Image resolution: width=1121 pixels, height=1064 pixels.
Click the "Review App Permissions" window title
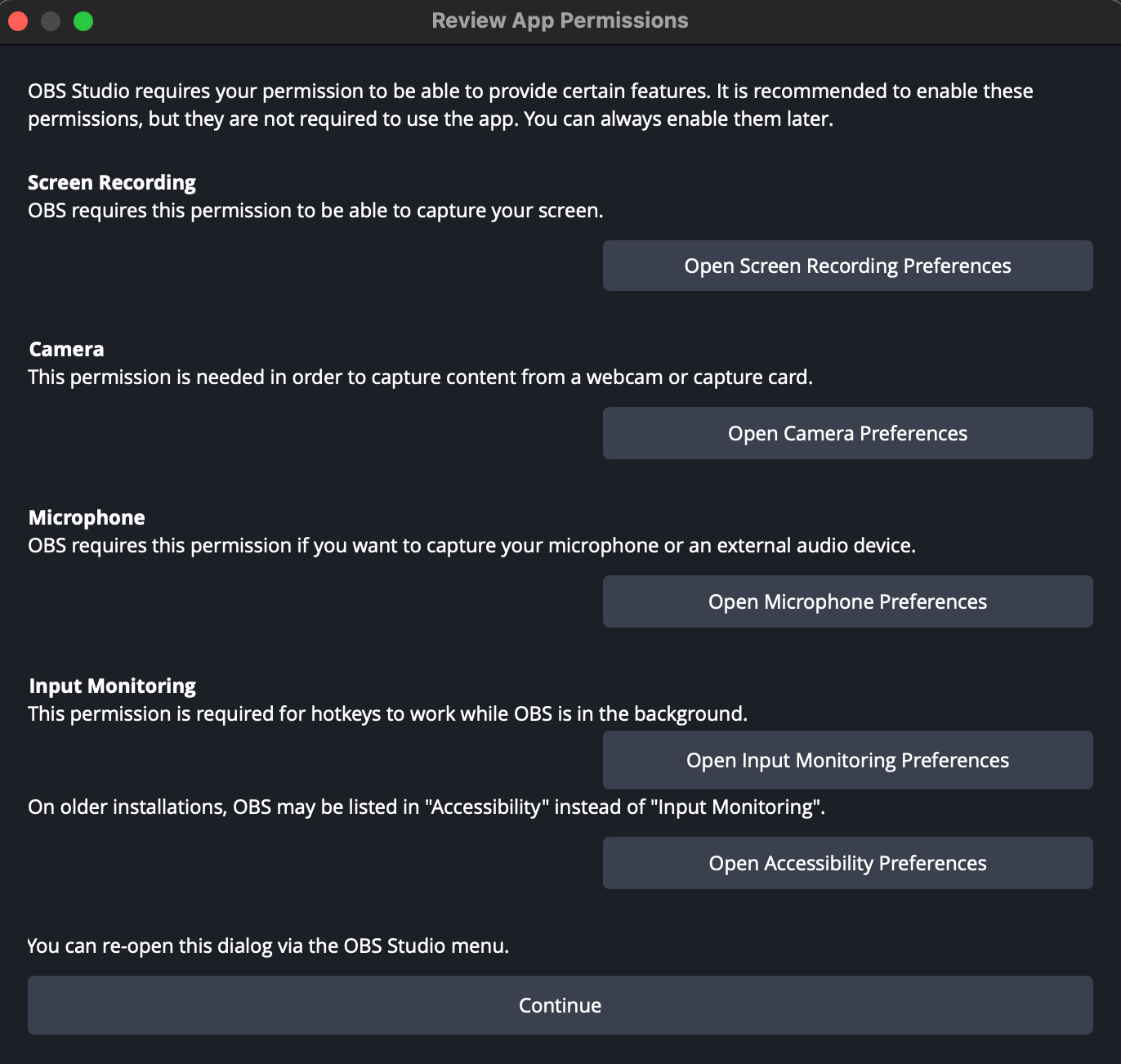(560, 20)
